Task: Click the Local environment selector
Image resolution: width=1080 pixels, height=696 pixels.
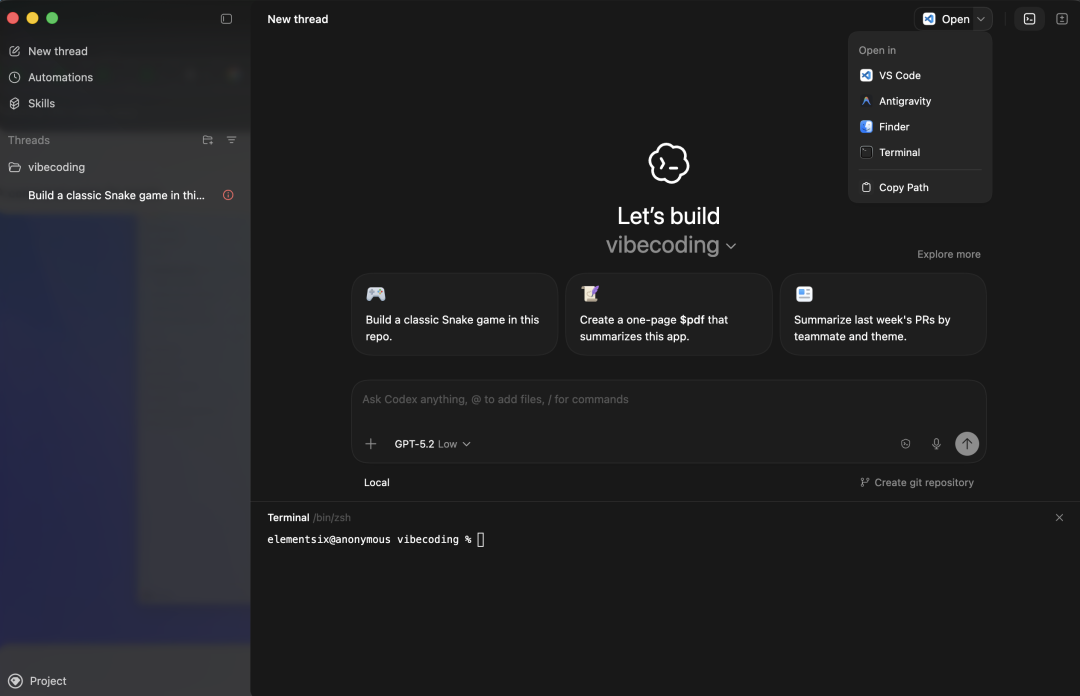Action: 377,482
